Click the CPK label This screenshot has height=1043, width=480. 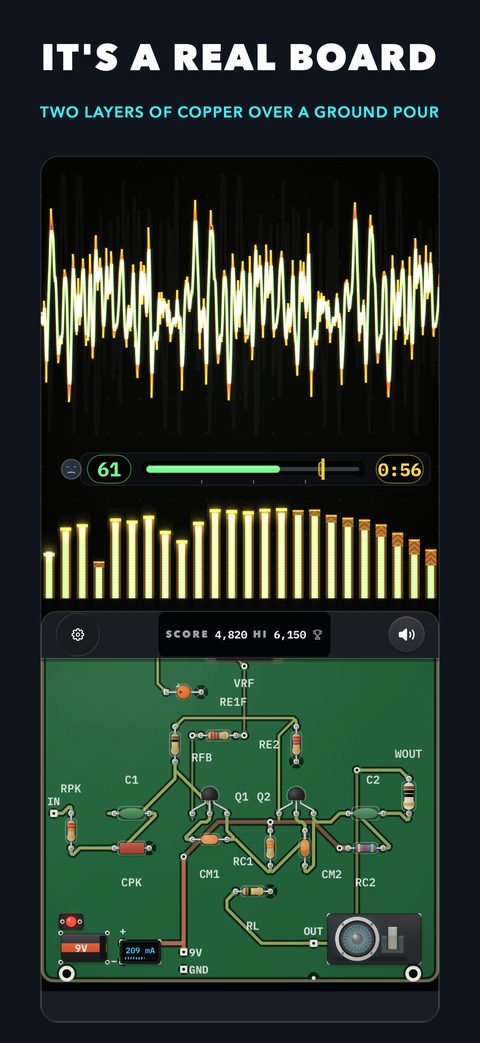[132, 883]
